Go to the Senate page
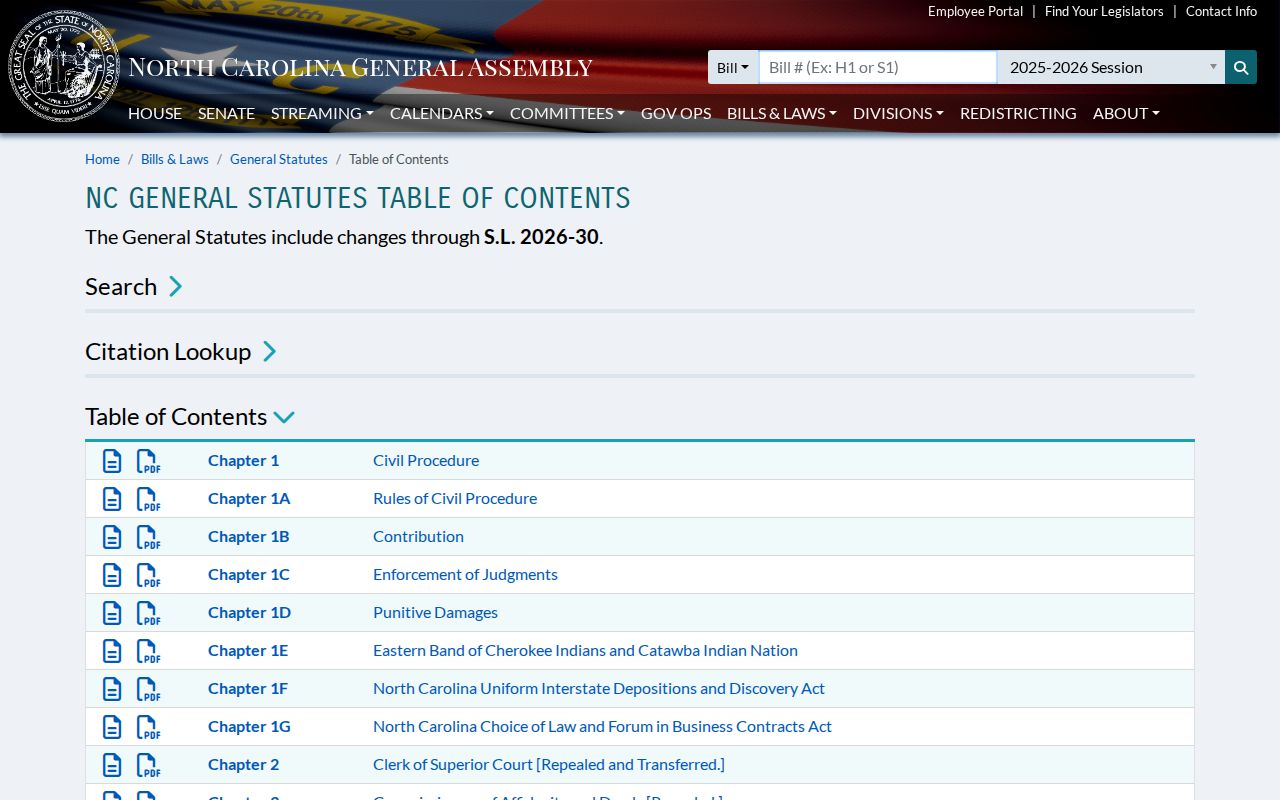This screenshot has width=1280, height=800. (226, 113)
